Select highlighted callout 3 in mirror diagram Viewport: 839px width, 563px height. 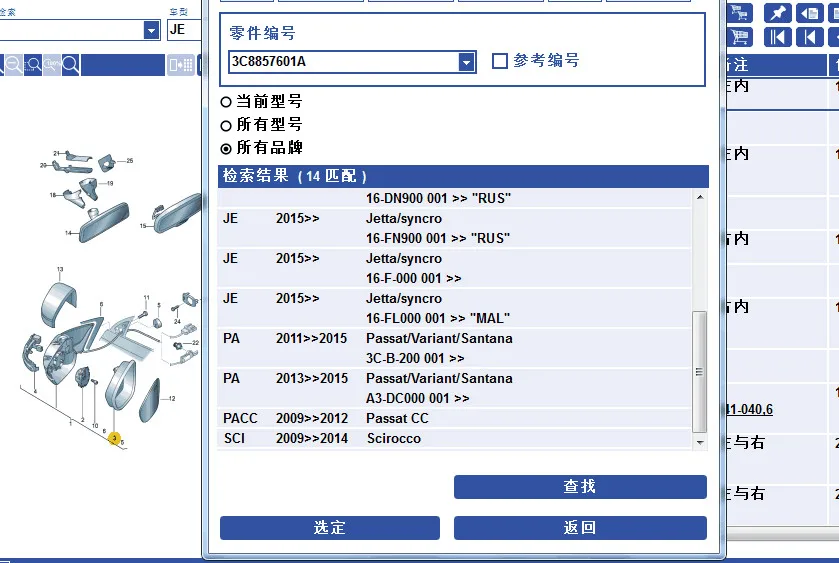tap(114, 438)
